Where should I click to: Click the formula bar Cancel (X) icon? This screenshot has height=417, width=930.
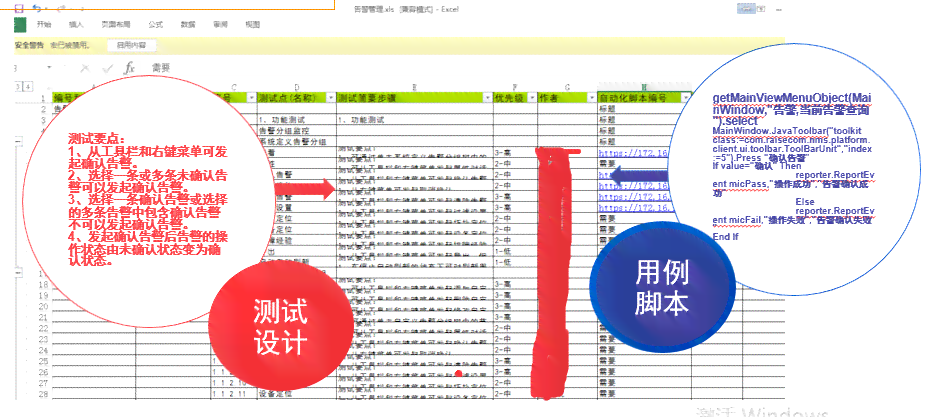pos(85,68)
